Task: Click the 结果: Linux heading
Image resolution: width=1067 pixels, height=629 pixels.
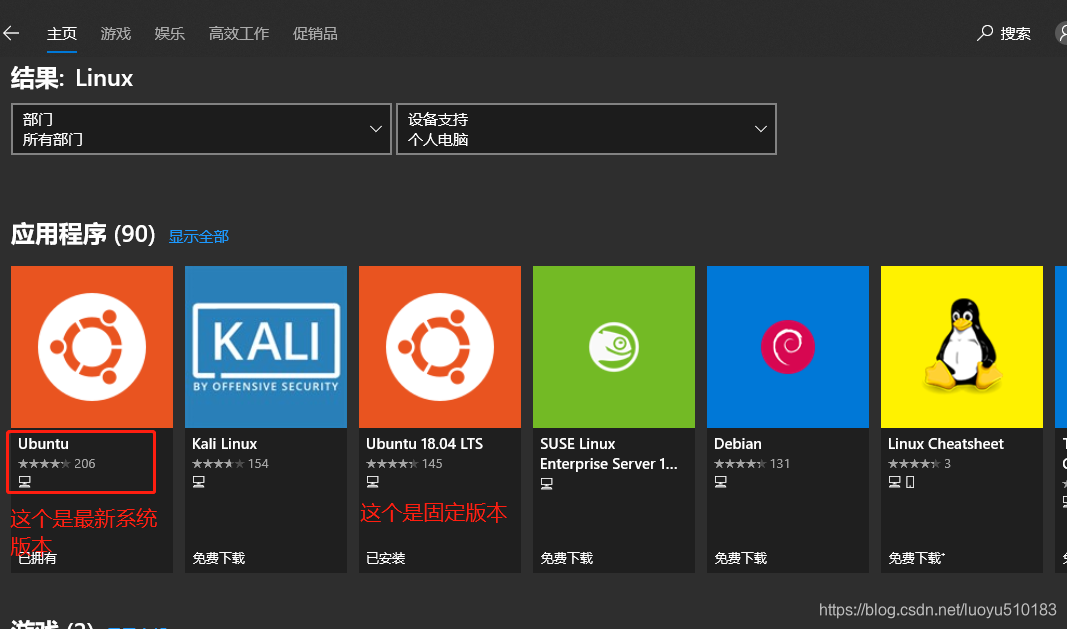Action: point(71,78)
